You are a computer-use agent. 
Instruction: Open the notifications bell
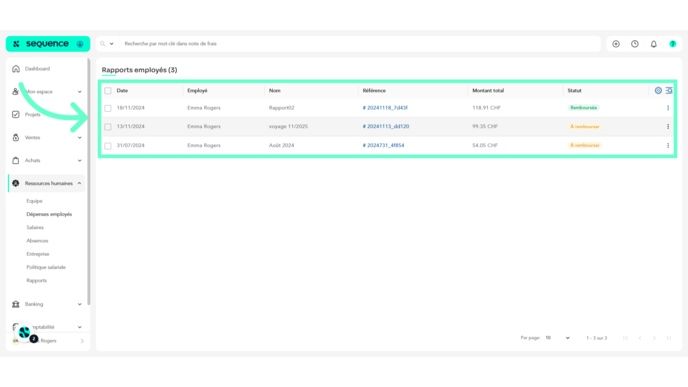pos(654,44)
